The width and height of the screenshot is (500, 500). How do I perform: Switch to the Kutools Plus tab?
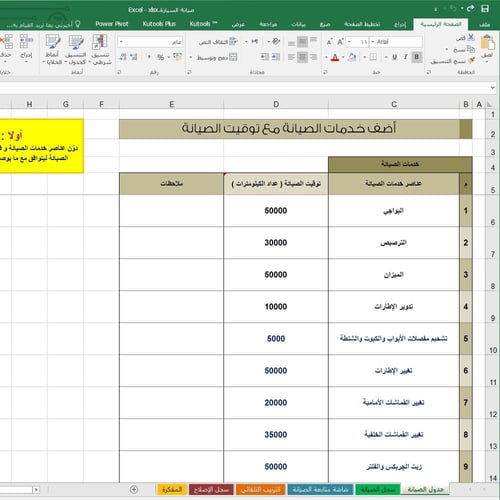[x=159, y=24]
